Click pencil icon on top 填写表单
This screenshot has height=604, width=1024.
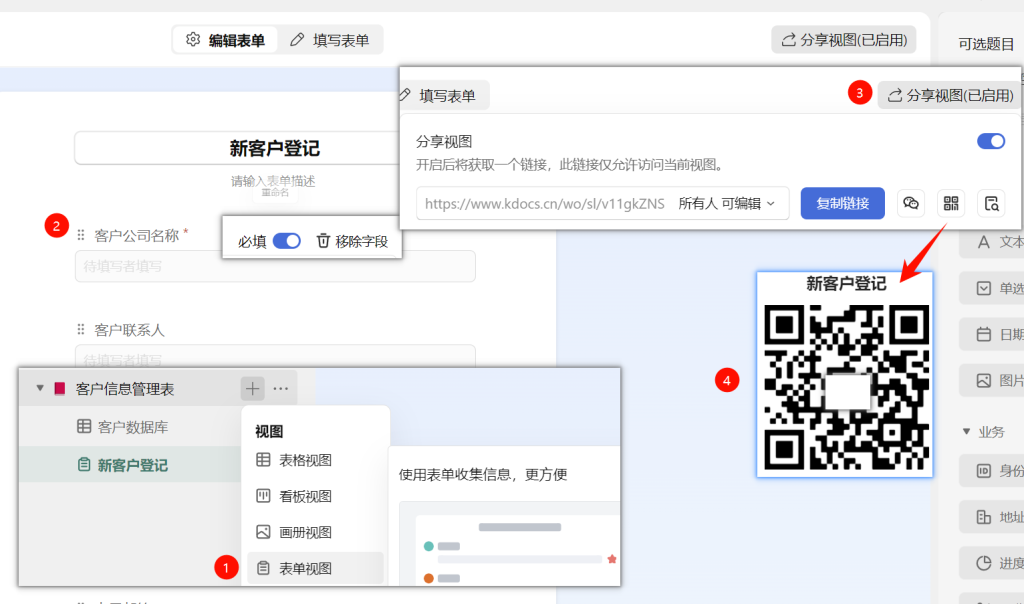coord(297,40)
